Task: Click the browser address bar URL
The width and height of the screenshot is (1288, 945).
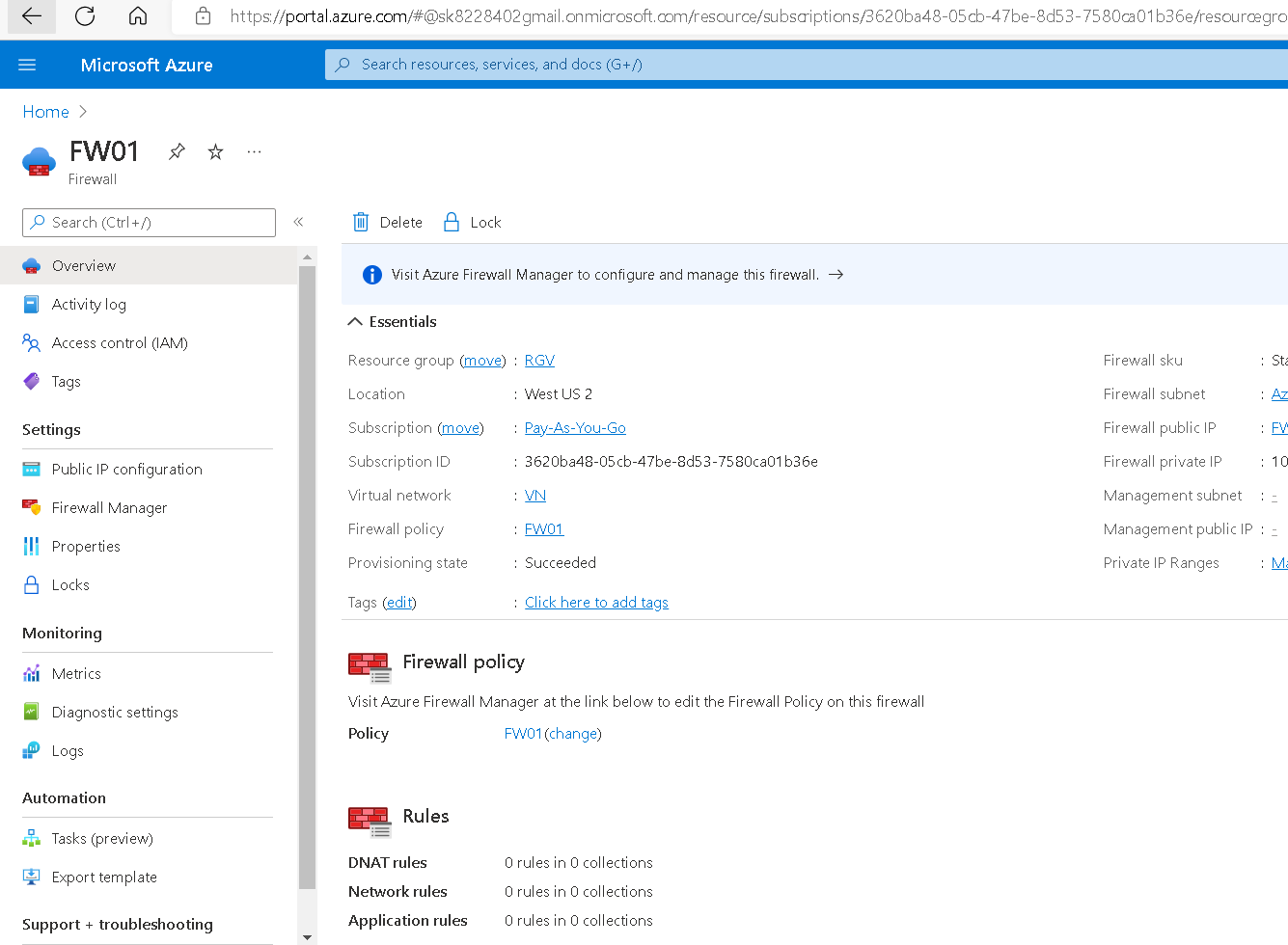Action: tap(757, 15)
